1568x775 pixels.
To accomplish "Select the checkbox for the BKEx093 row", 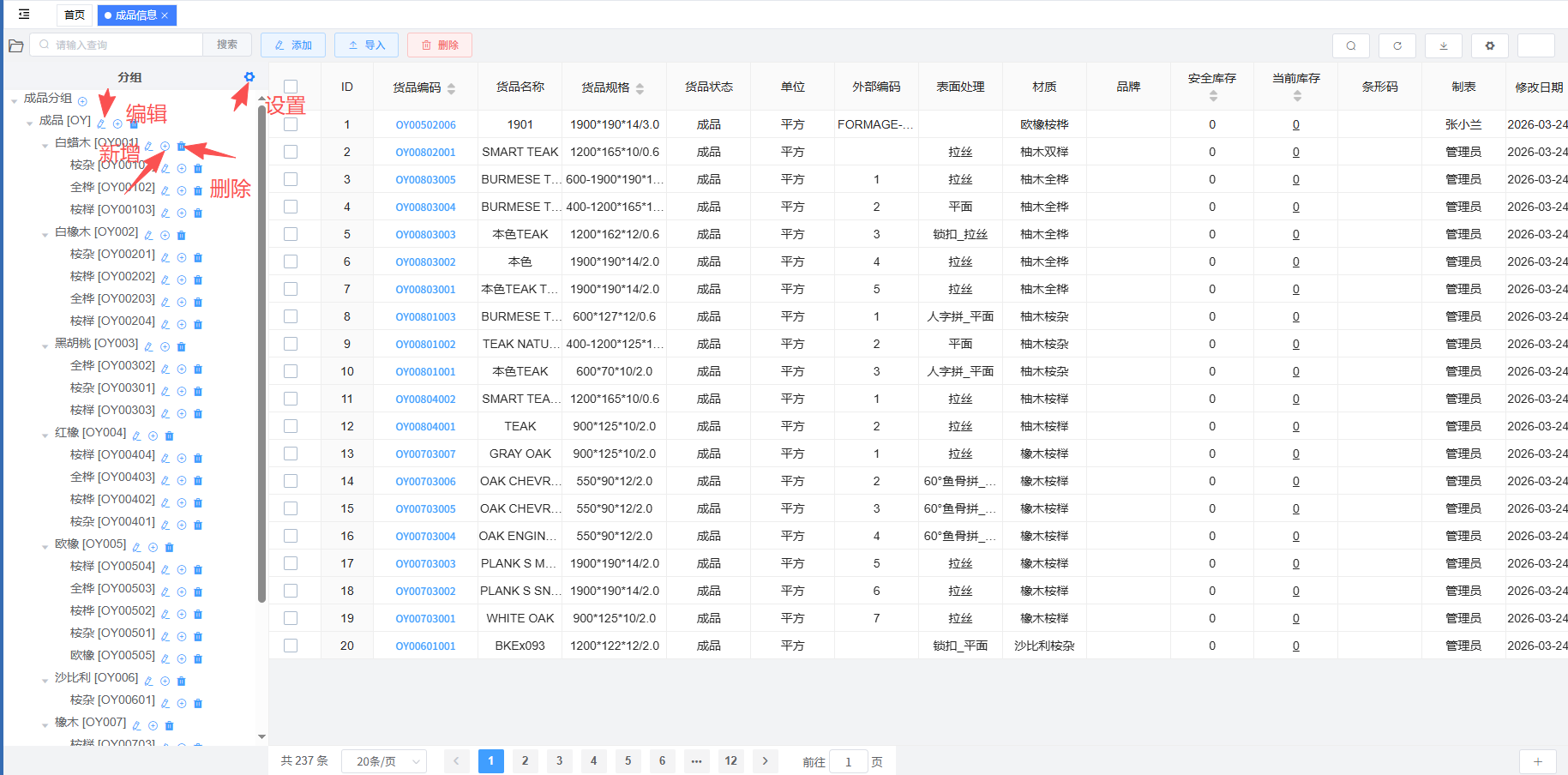I will tap(291, 646).
